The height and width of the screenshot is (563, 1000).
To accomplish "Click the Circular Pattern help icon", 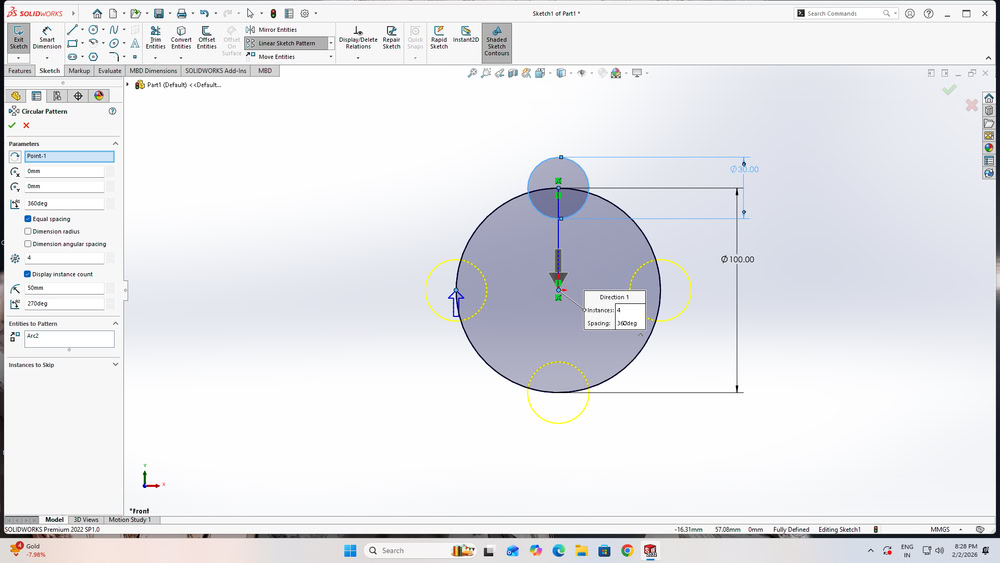I will [112, 111].
